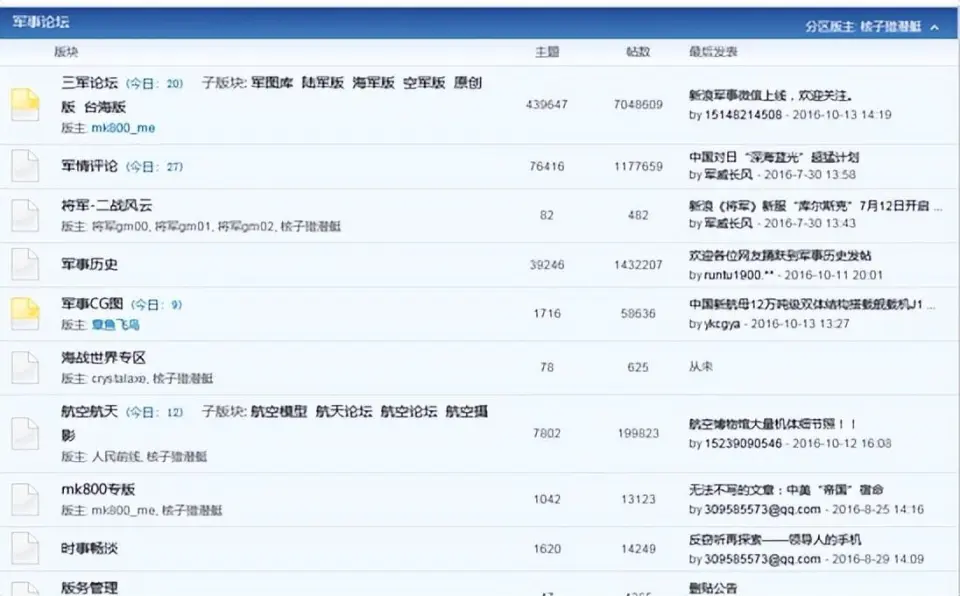
Task: Open latest post 新浪军事微信上线，欢迎关注
Action: point(770,96)
